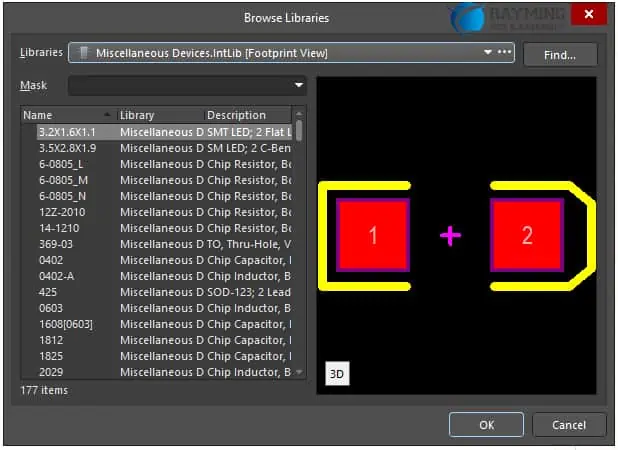Select the 6-0805_L chip resistor row
Viewport: 618px width, 450px height.
pos(60,164)
